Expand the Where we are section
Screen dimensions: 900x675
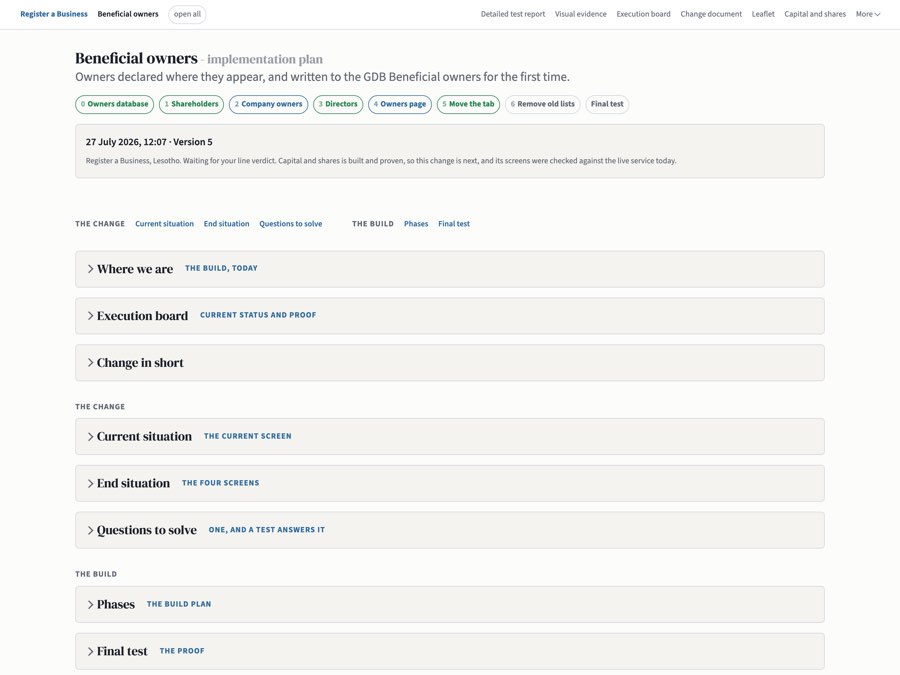point(449,269)
